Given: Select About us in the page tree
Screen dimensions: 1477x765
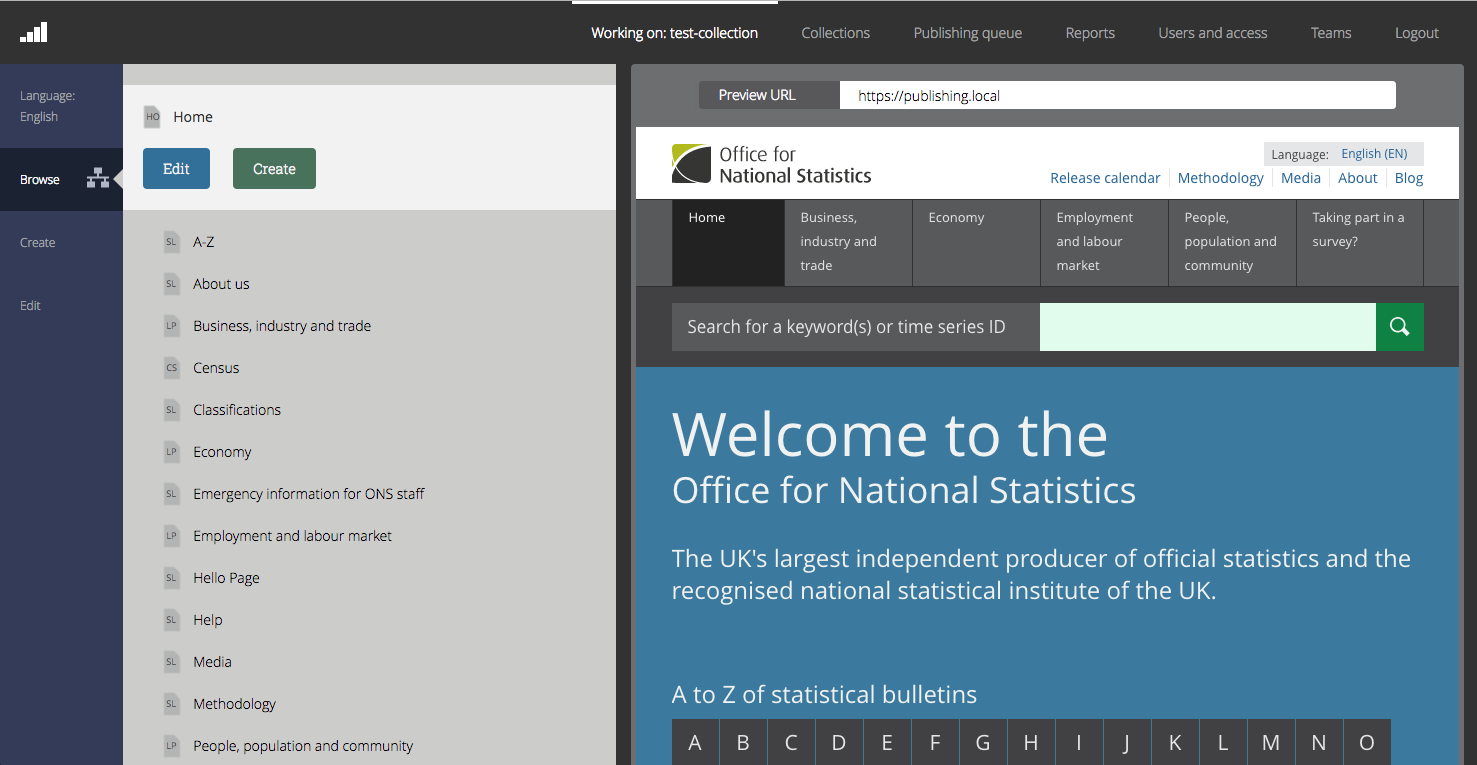Looking at the screenshot, I should [x=221, y=284].
